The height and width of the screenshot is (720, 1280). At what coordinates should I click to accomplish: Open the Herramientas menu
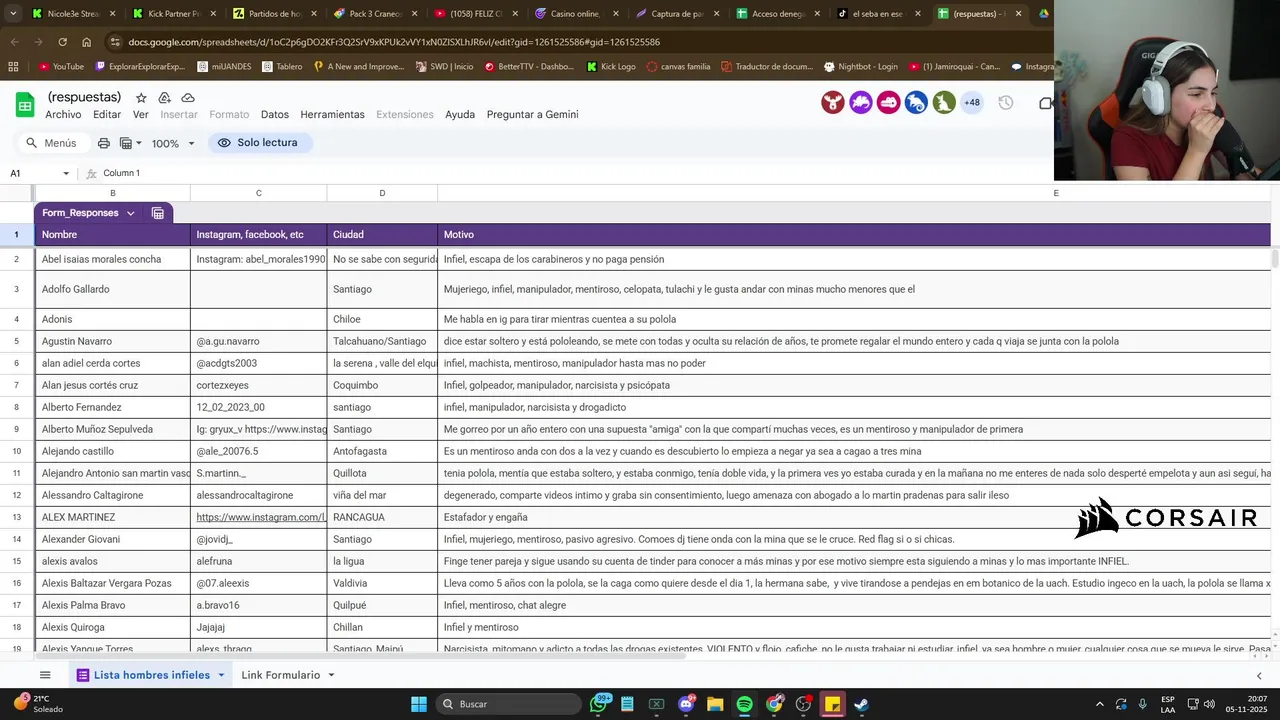332,114
